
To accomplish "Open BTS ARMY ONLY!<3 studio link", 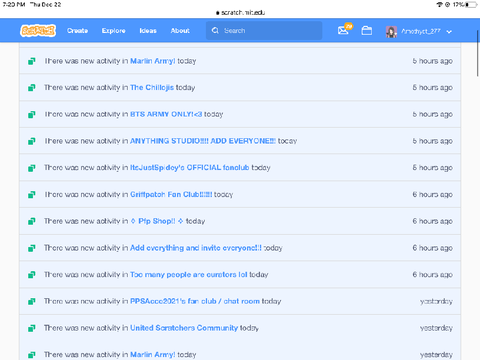I will [x=166, y=114].
